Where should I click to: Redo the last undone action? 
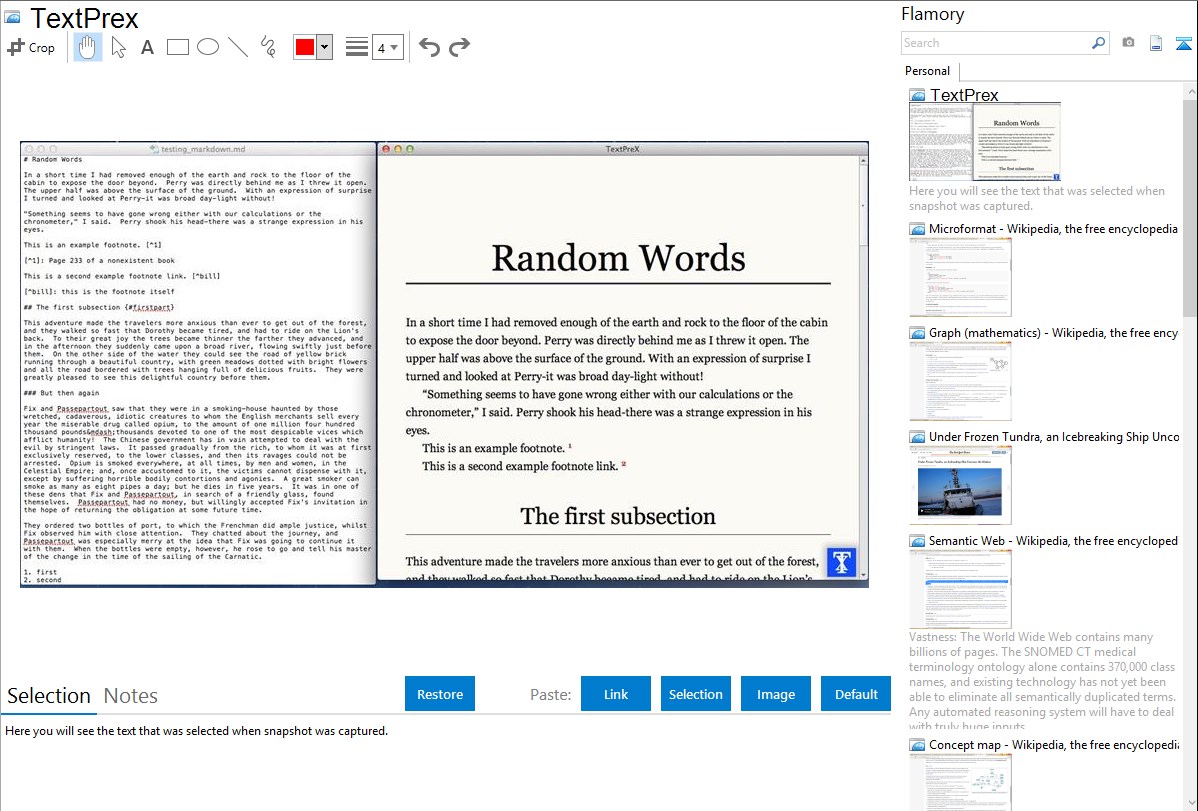459,47
